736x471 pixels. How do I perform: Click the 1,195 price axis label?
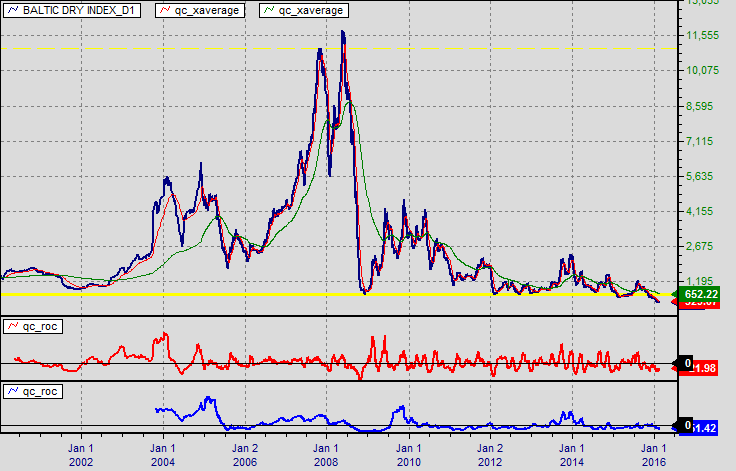tap(700, 282)
